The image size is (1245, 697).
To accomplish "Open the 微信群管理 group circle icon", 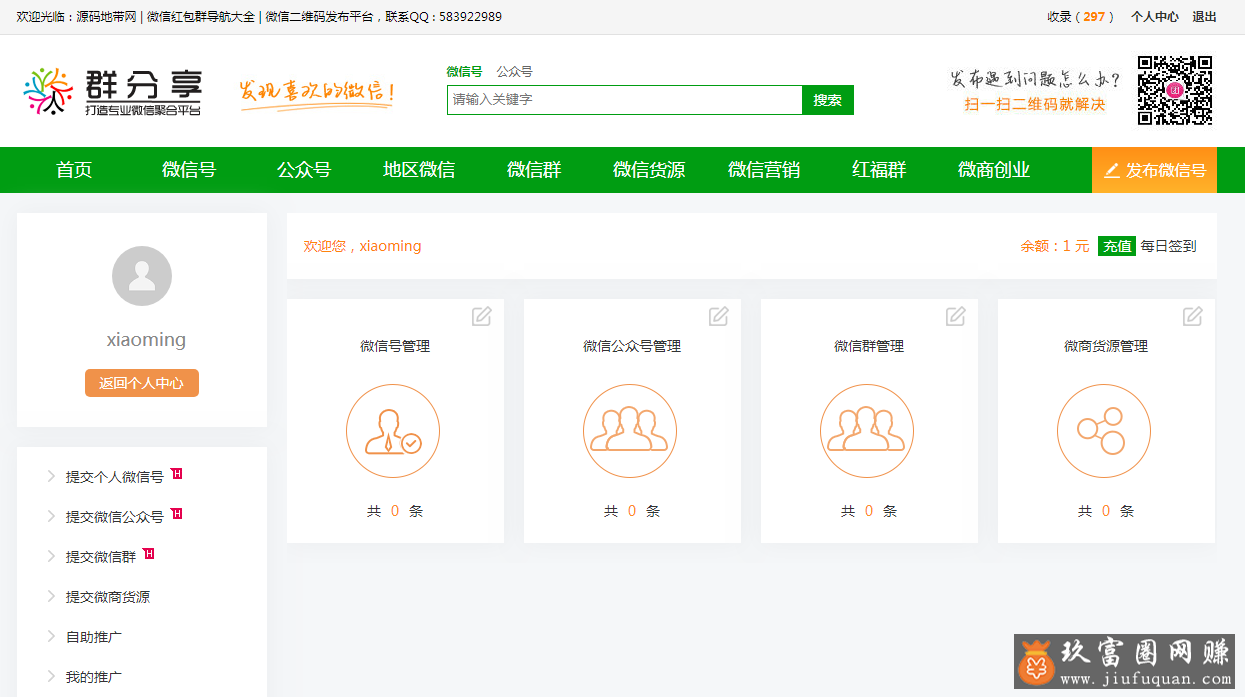I will (x=867, y=431).
